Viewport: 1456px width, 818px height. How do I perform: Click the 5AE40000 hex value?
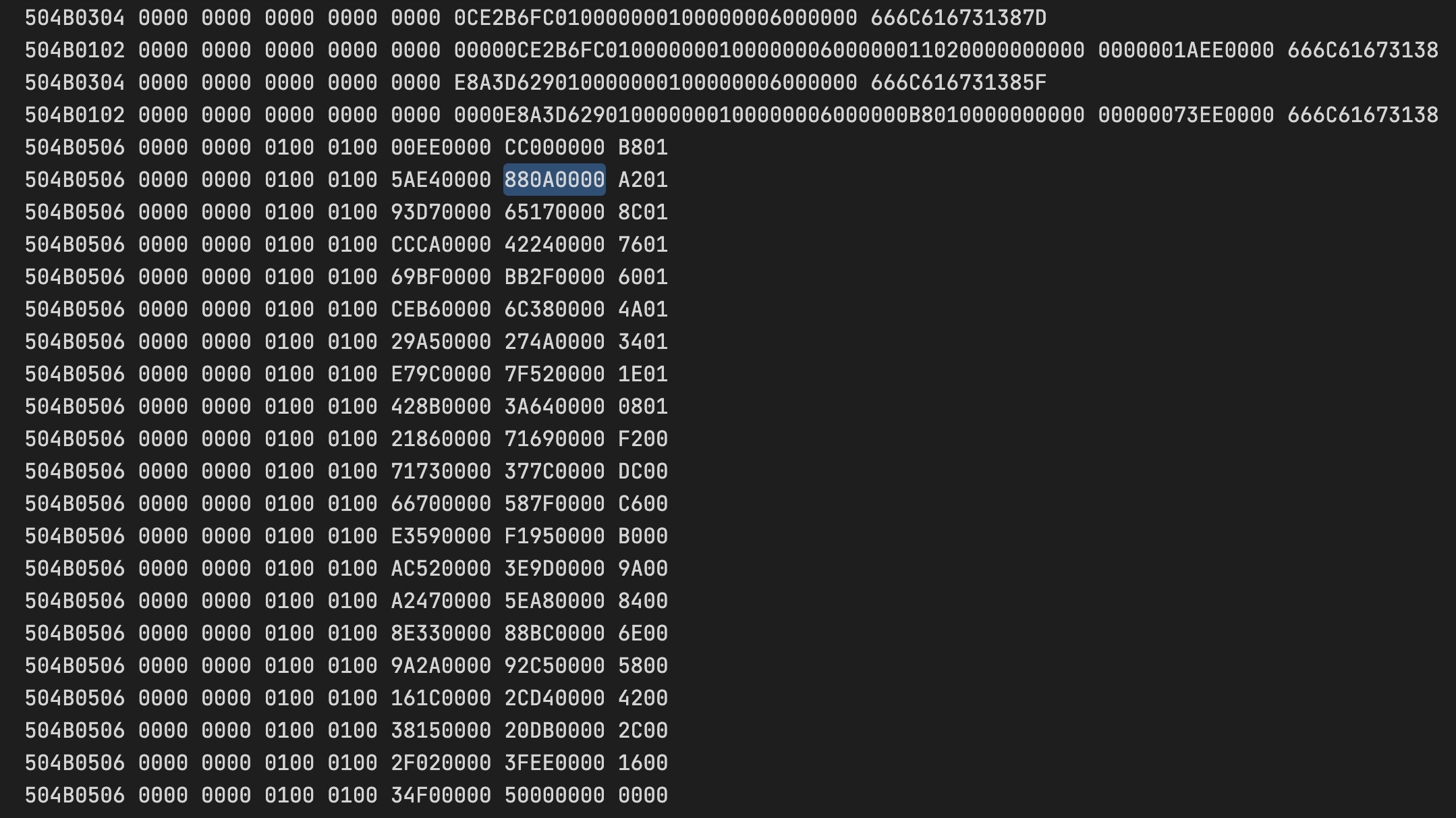(441, 180)
